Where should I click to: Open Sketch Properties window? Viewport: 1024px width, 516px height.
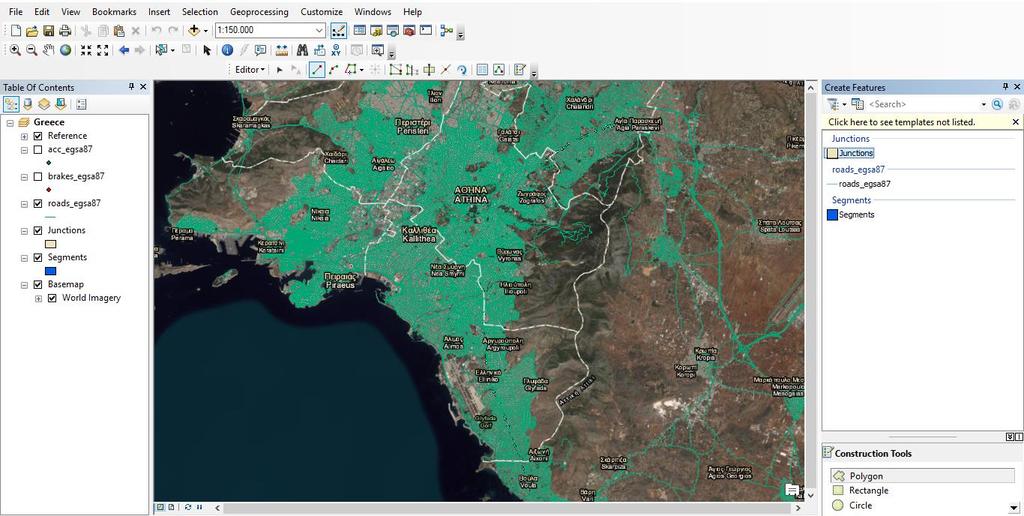498,70
